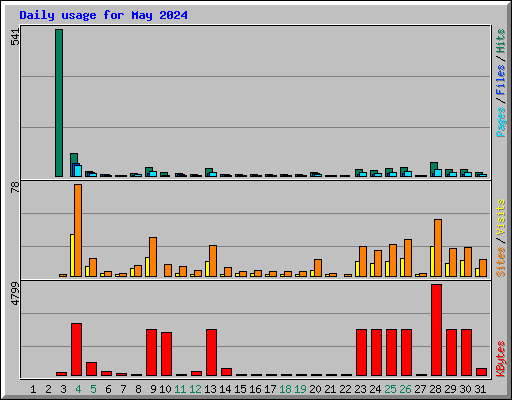This screenshot has height=400, width=512.
Task: Click day label 15 on the x-axis
Action: (240, 389)
